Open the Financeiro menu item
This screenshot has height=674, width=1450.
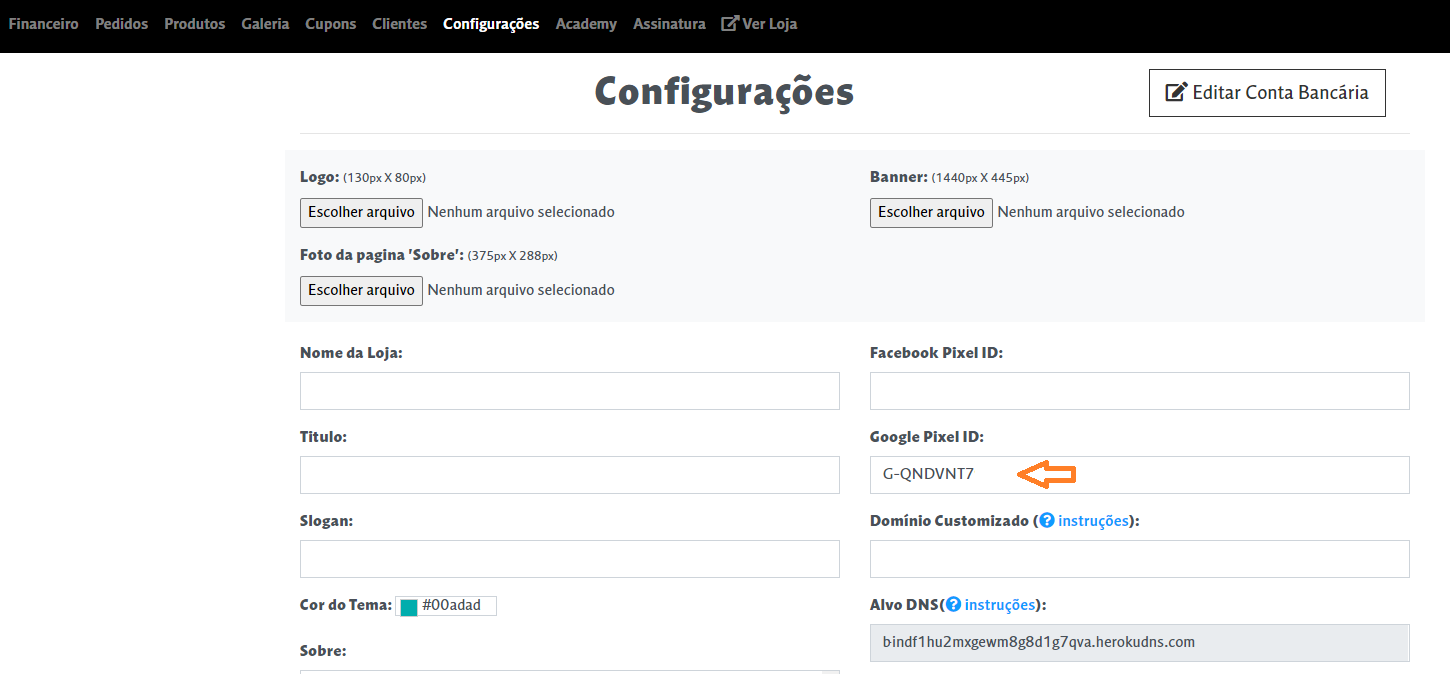44,23
